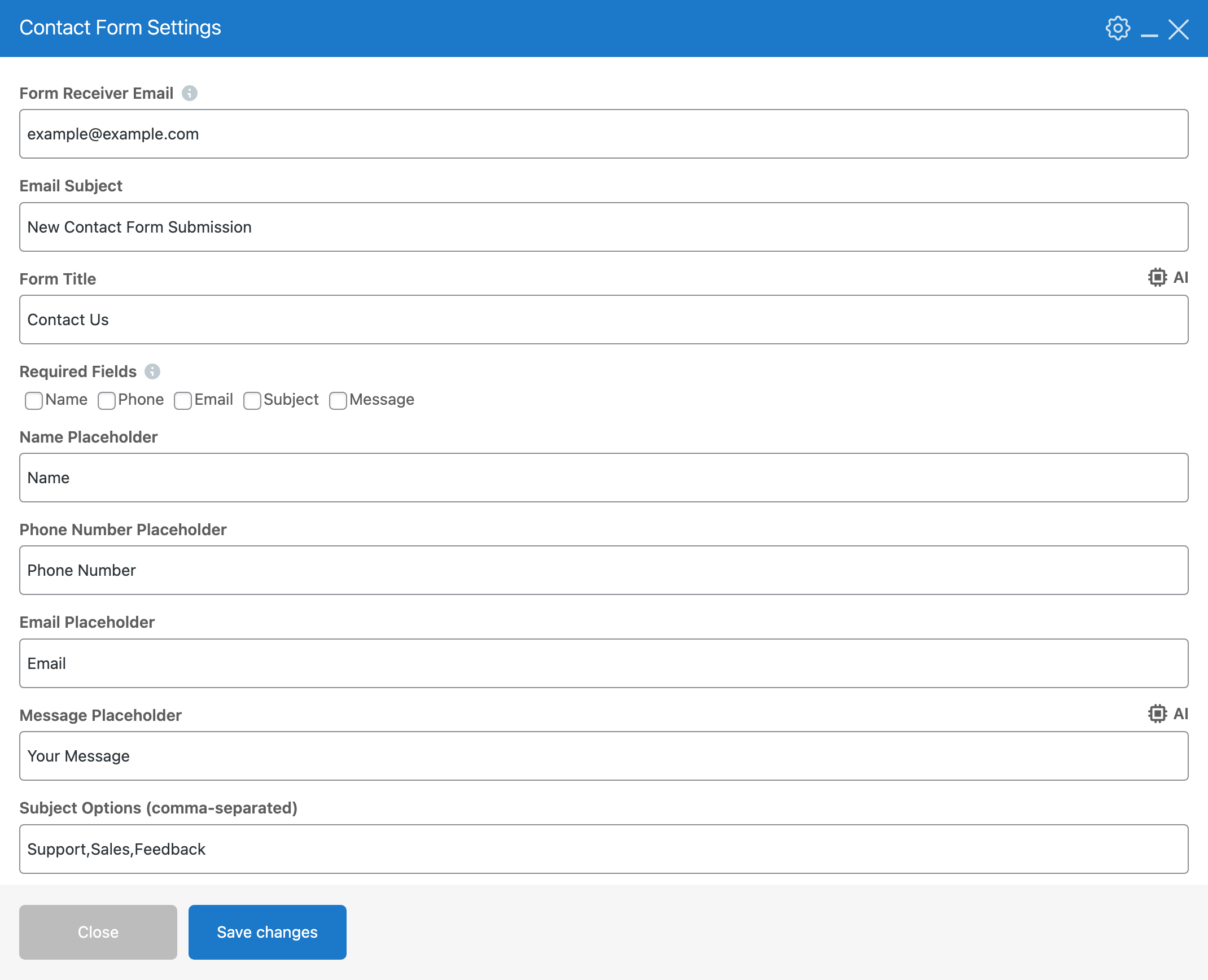Mark Message as a required field
1208x980 pixels.
338,401
